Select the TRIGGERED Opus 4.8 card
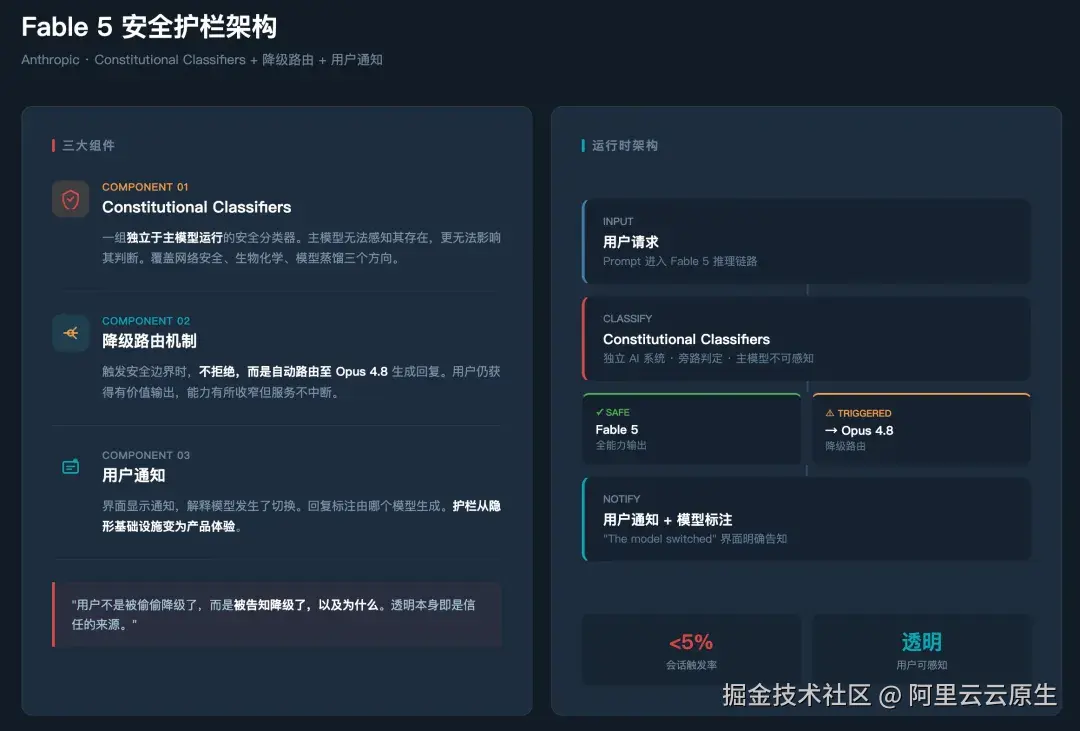1080x731 pixels. 921,429
